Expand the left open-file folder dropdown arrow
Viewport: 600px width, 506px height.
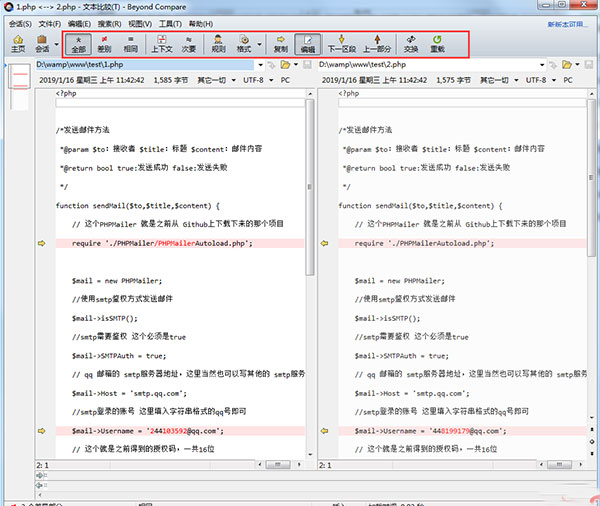[296, 64]
